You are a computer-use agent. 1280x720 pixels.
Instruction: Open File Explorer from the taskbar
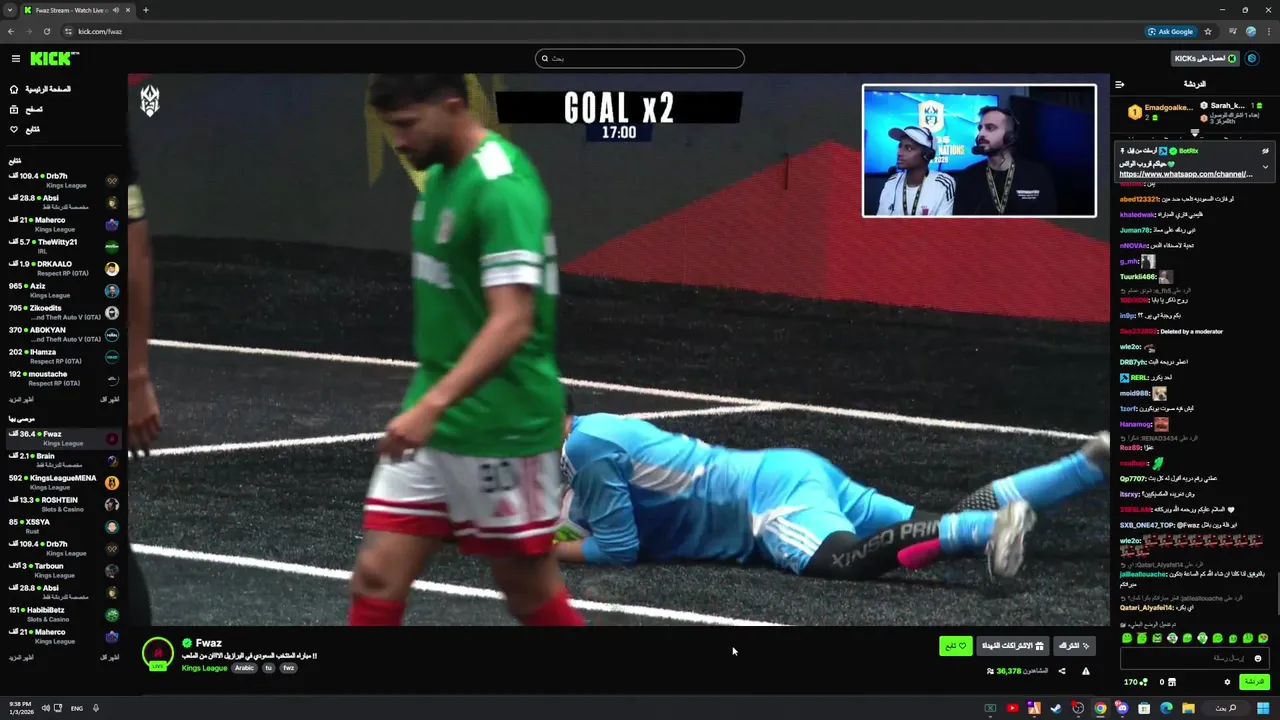coord(1188,708)
